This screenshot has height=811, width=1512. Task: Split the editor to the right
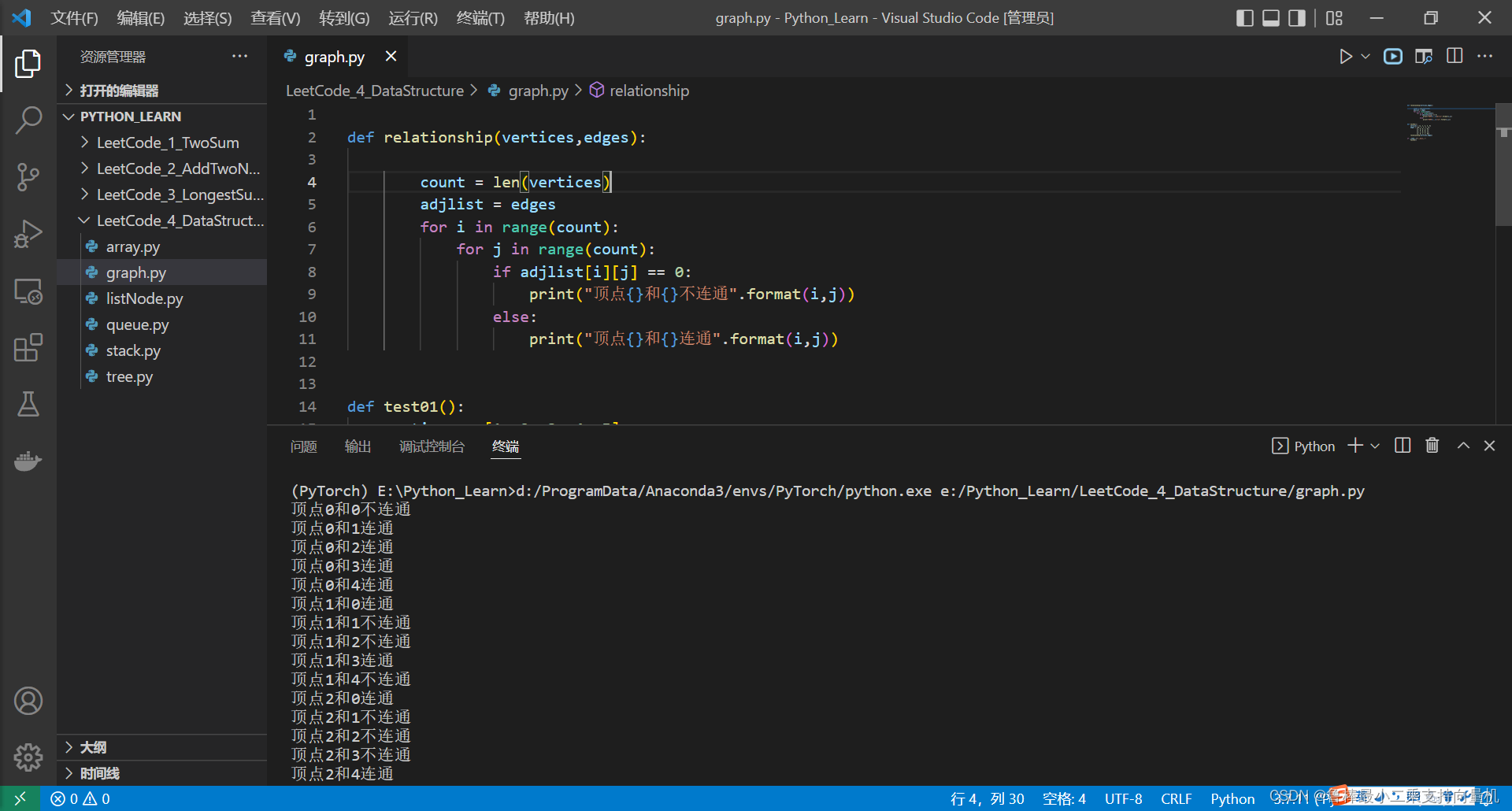[x=1455, y=57]
